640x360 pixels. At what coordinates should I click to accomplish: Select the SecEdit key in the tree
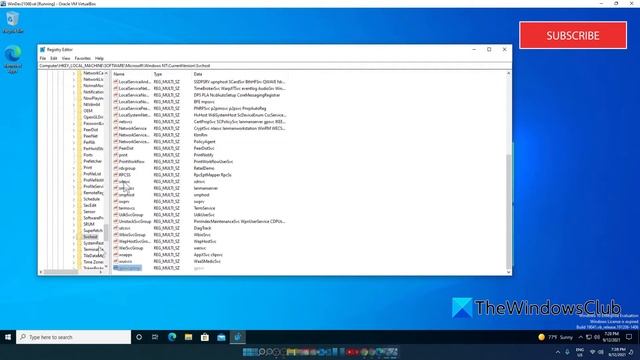pos(90,205)
